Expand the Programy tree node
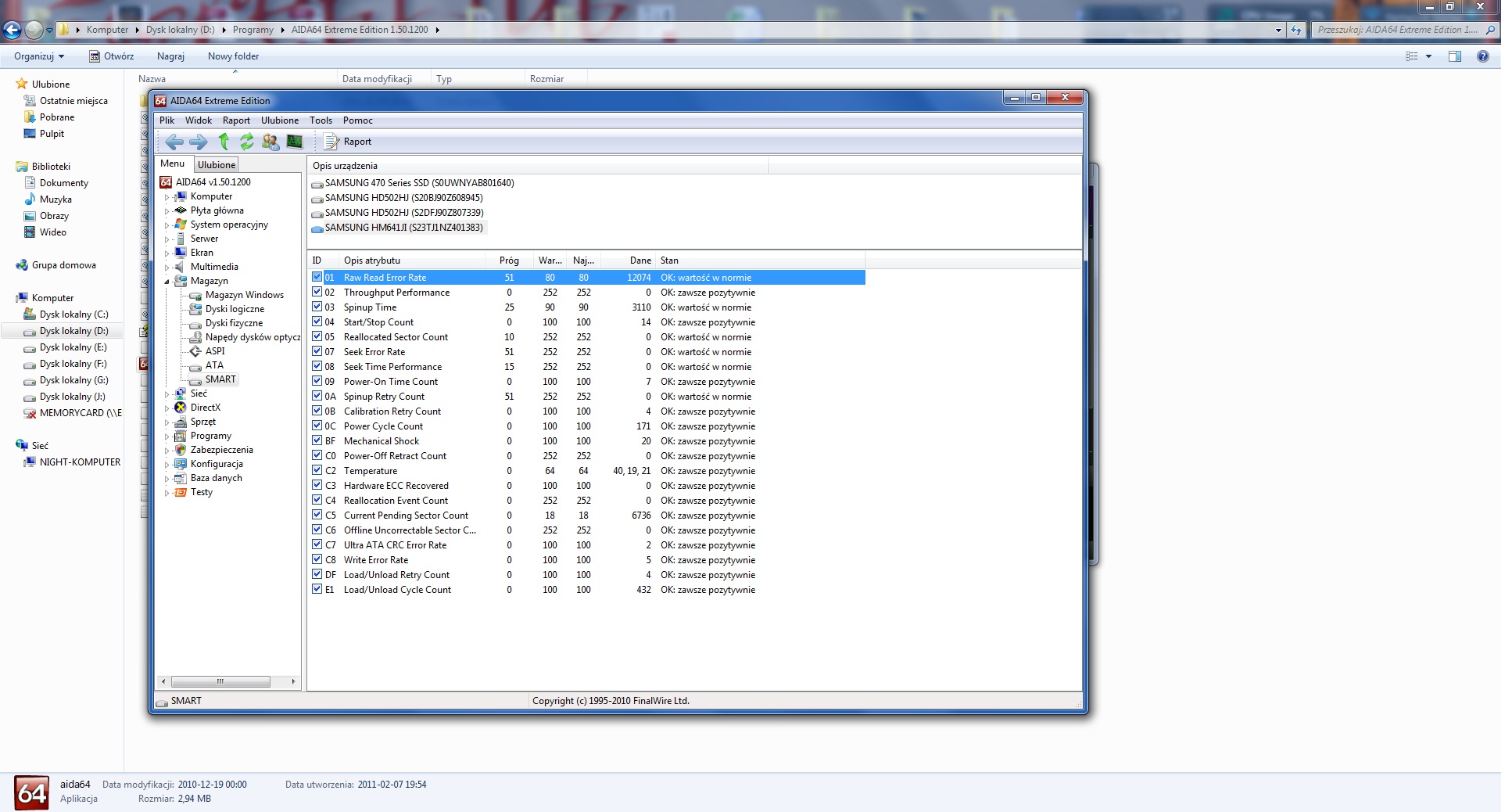Screen dimensions: 1512x812 pyautogui.click(x=167, y=437)
